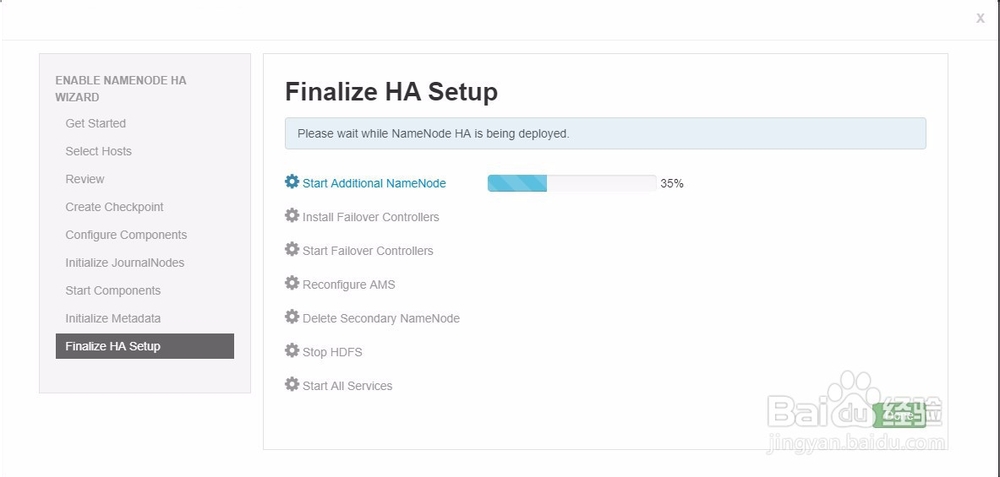Open Initialize JournalNodes wizard step
Screen dimensions: 1000x477
click(x=125, y=263)
